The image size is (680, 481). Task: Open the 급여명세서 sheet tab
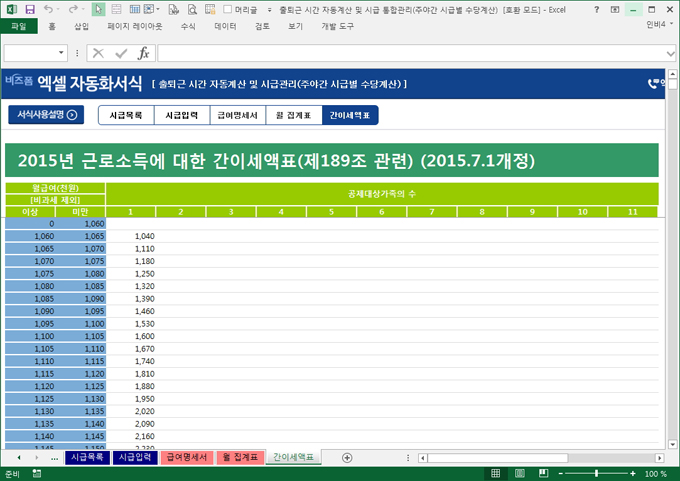186,457
